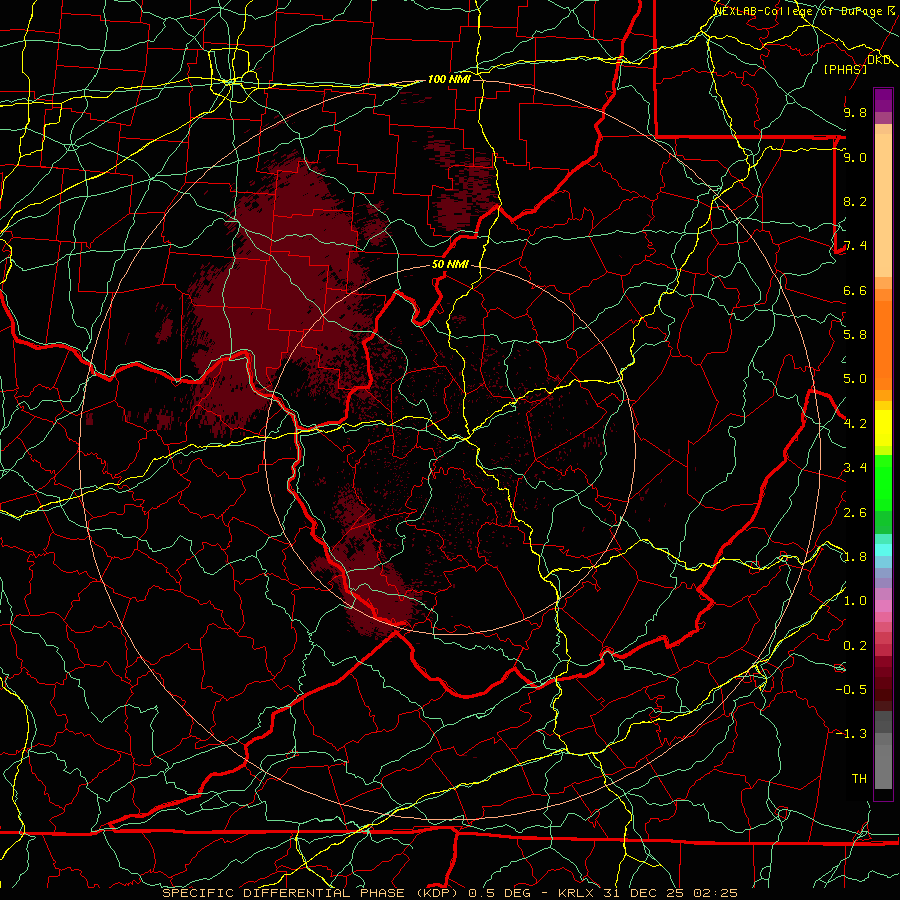Select the -0.5 scale value

coord(851,690)
